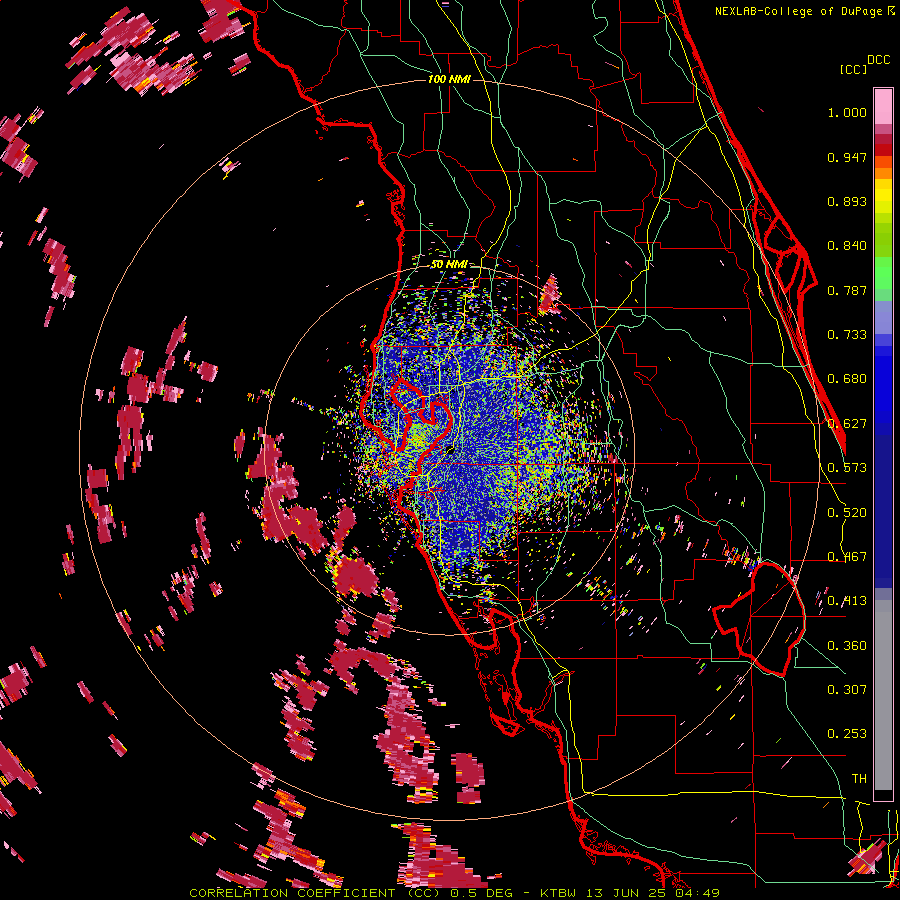Image resolution: width=900 pixels, height=900 pixels.
Task: Click the NEXLAB-College of DuPage credit text
Action: pos(804,11)
